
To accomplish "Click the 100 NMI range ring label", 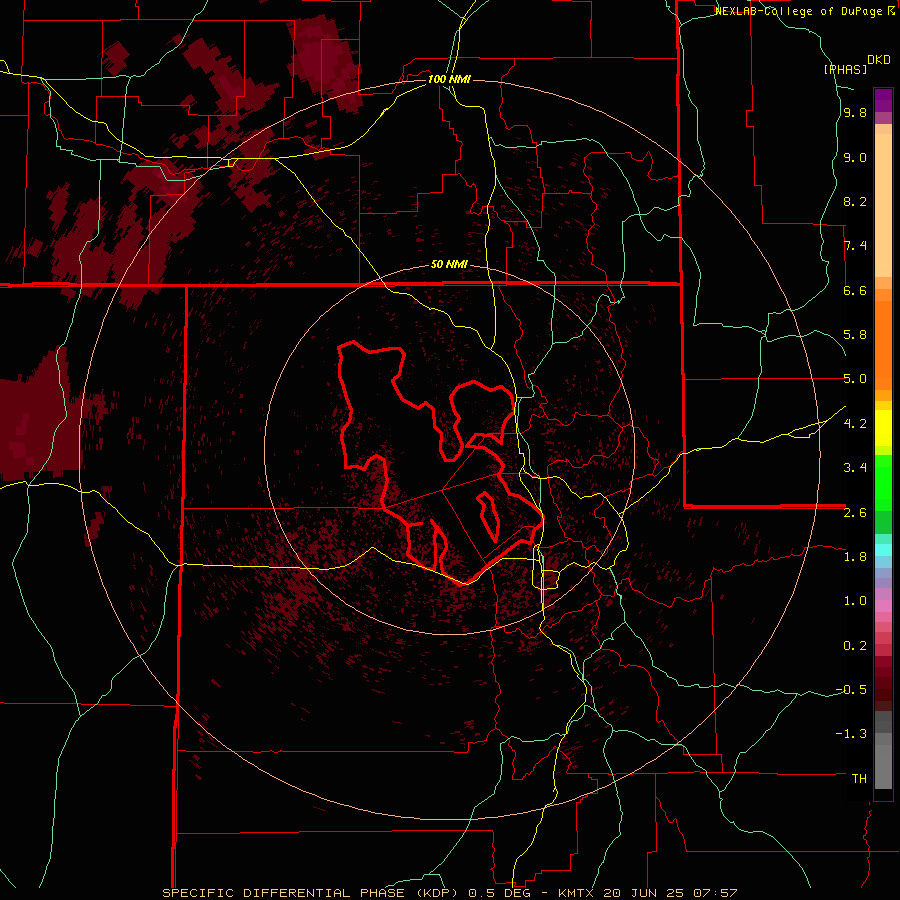I will pyautogui.click(x=449, y=79).
